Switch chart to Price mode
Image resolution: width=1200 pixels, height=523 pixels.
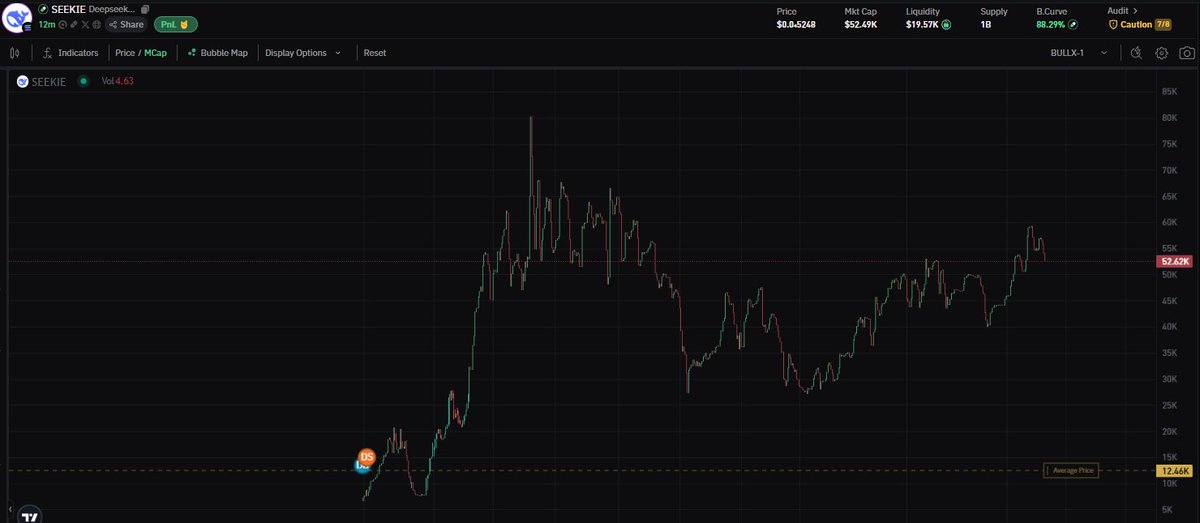coord(125,53)
